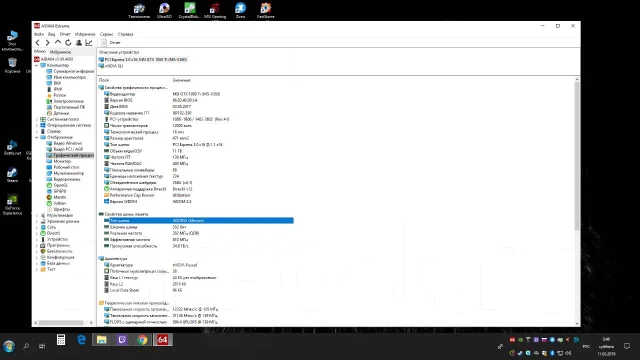Select Суммарная информация in the tree

coord(70,71)
